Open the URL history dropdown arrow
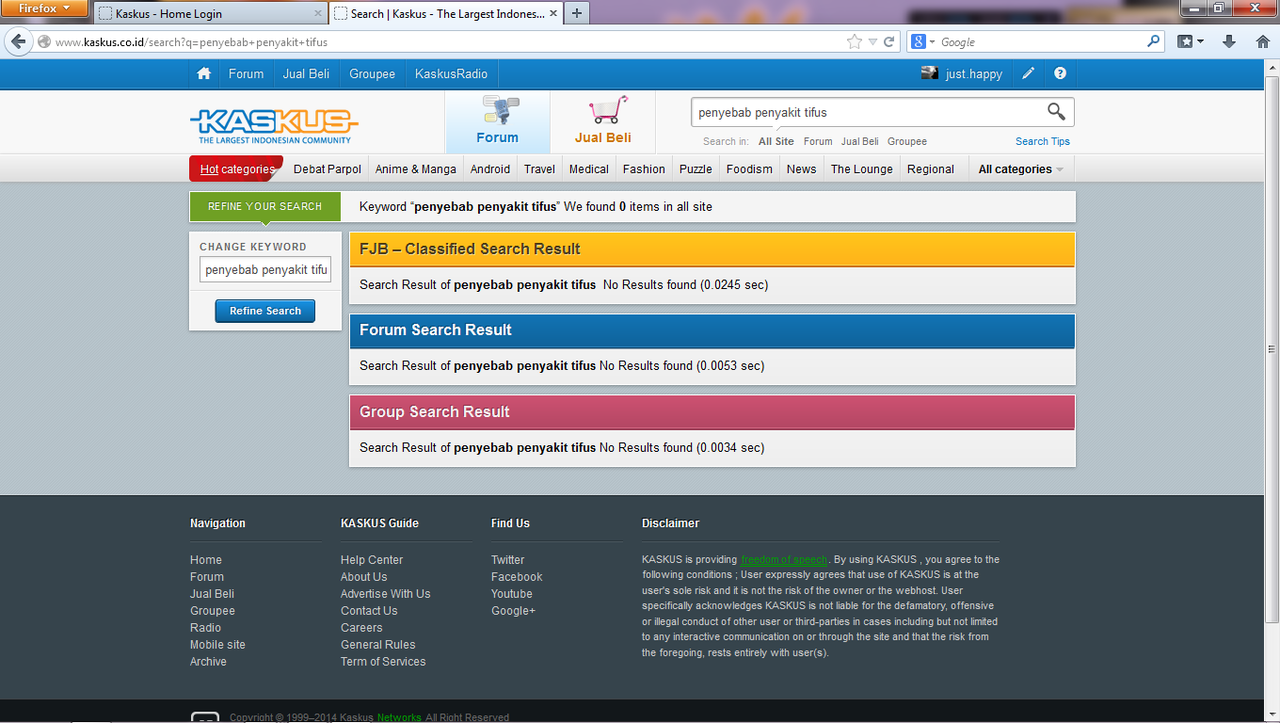The height and width of the screenshot is (723, 1280). (872, 42)
